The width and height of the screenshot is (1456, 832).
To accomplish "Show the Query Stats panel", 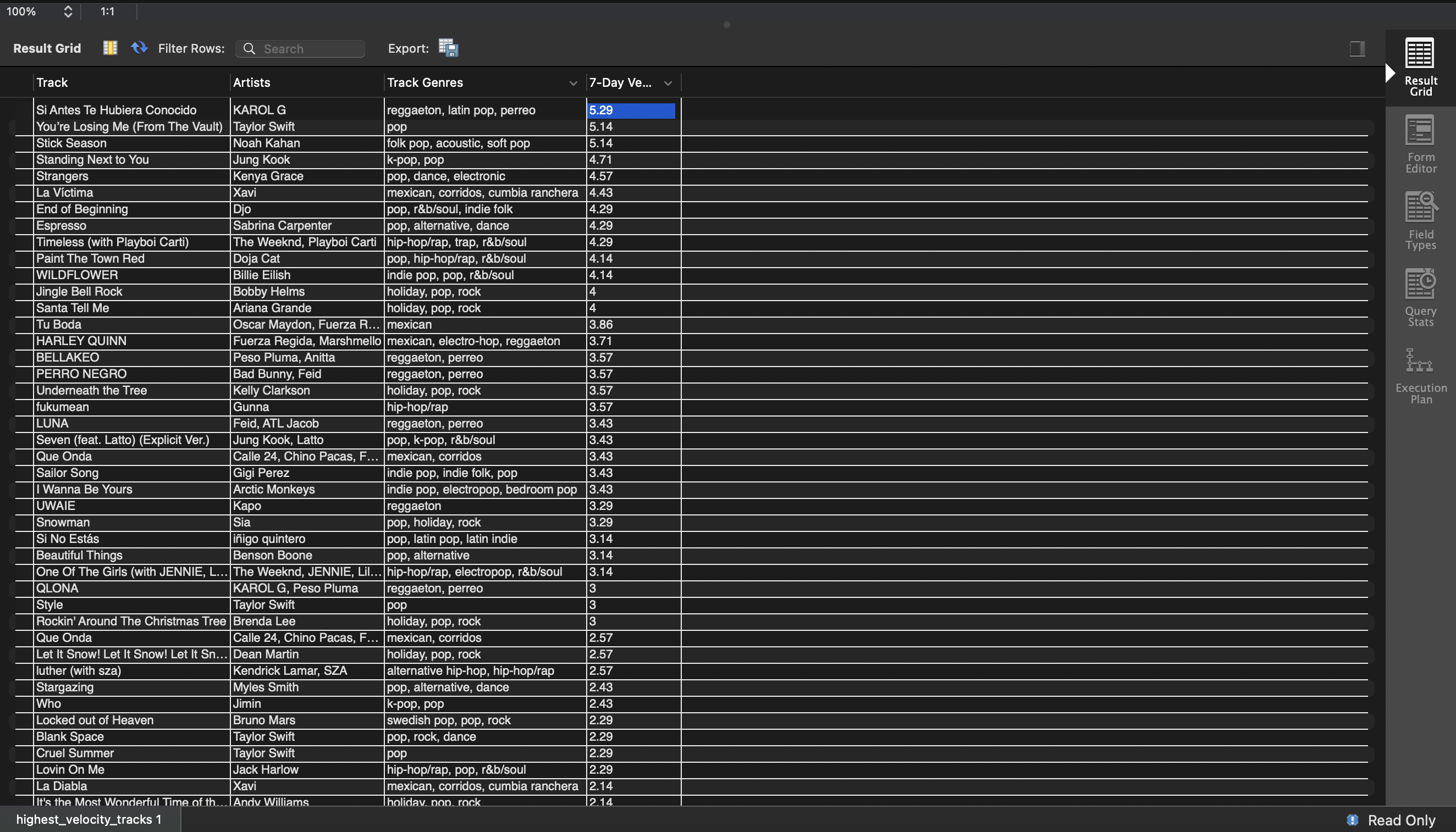I will pos(1420,298).
